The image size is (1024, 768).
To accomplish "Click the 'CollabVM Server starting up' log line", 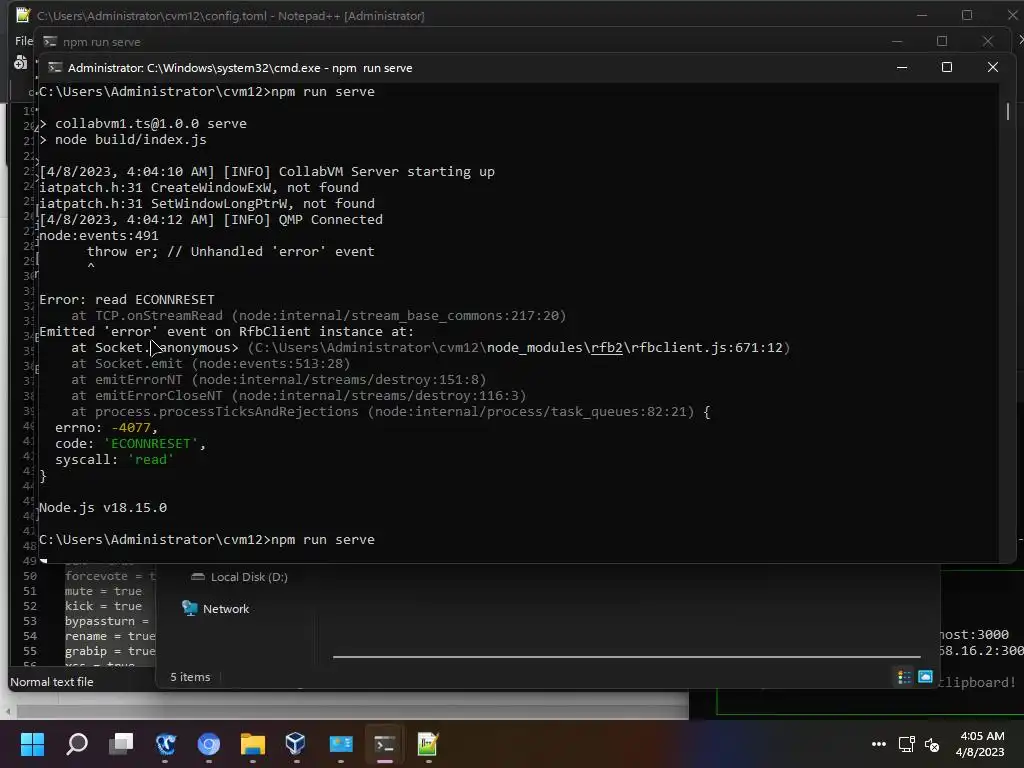I will tap(267, 172).
